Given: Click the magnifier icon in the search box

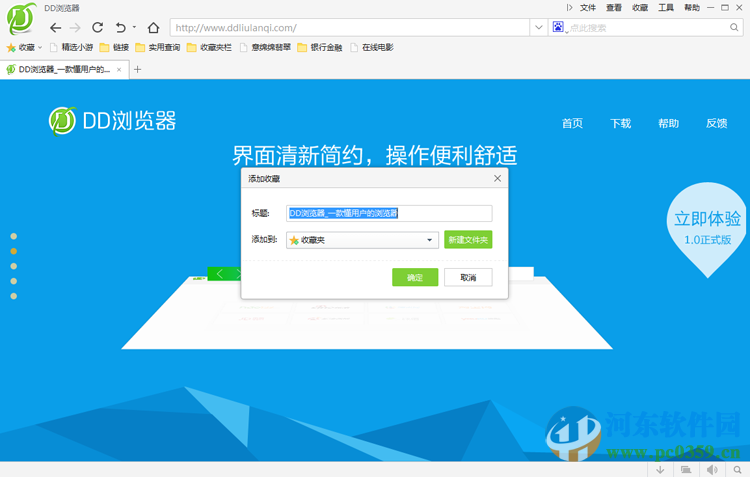Looking at the screenshot, I should point(734,27).
